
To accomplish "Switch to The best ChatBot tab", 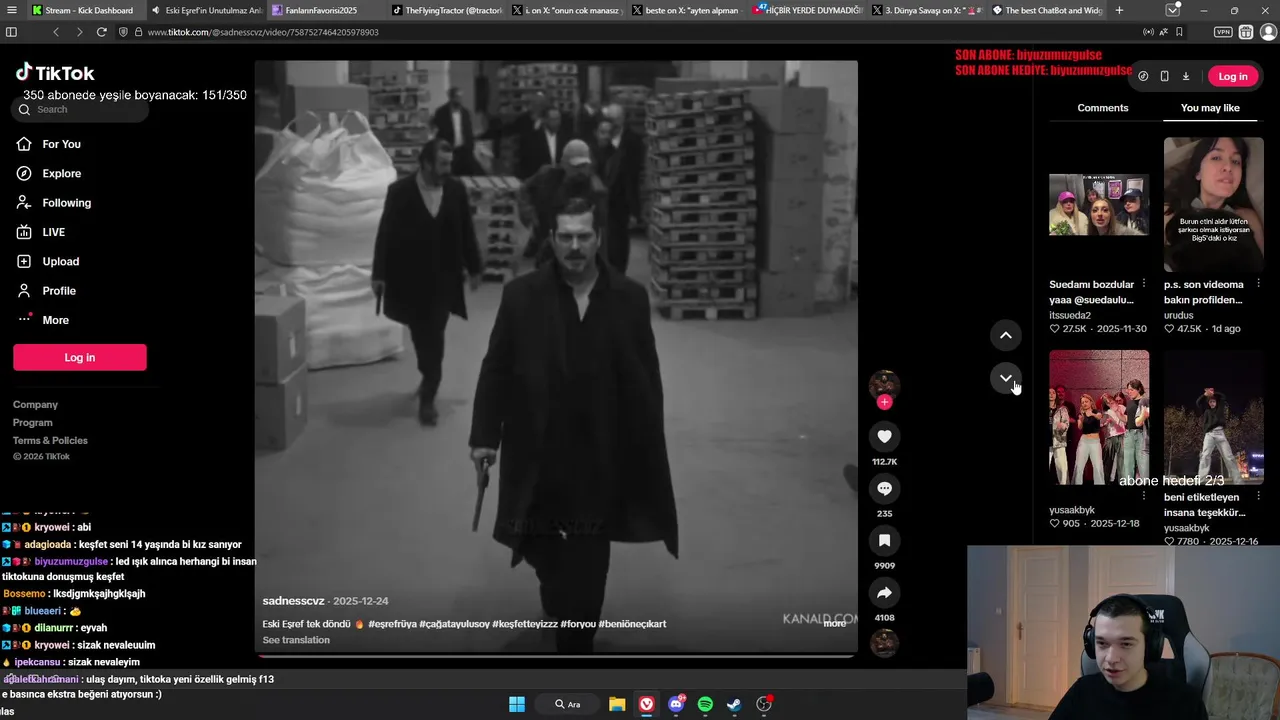I will tap(1046, 10).
